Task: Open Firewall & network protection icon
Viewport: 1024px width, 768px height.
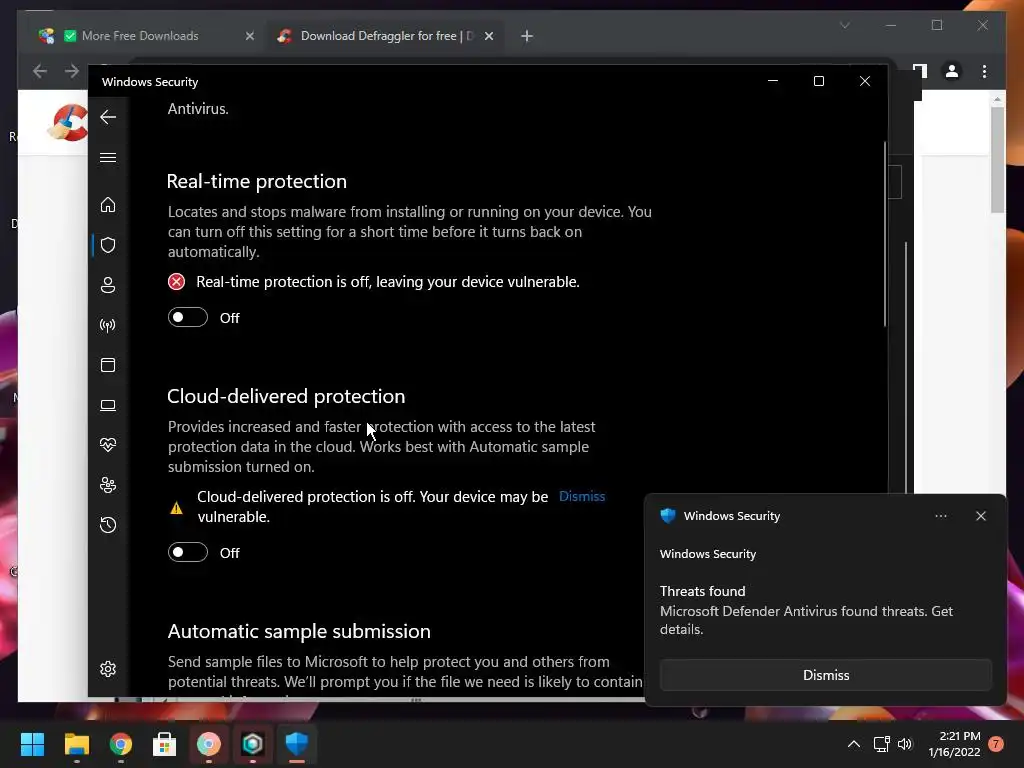Action: pyautogui.click(x=108, y=325)
